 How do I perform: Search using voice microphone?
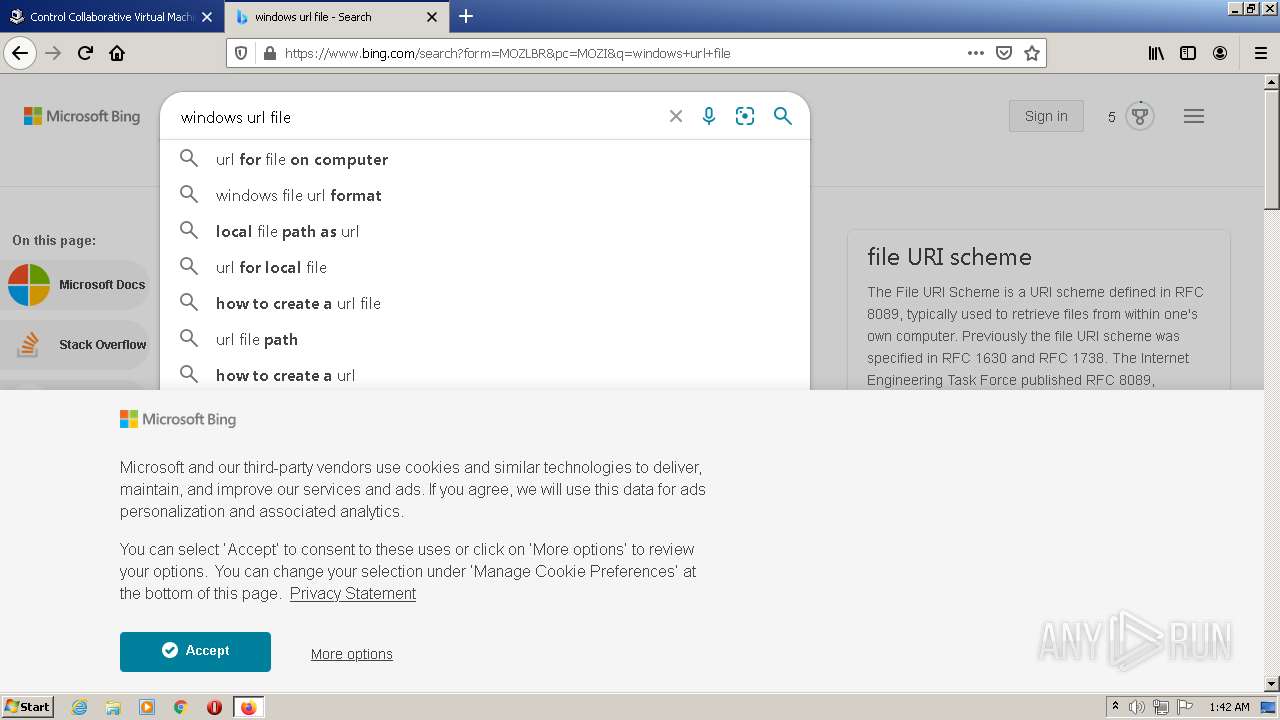(x=709, y=116)
